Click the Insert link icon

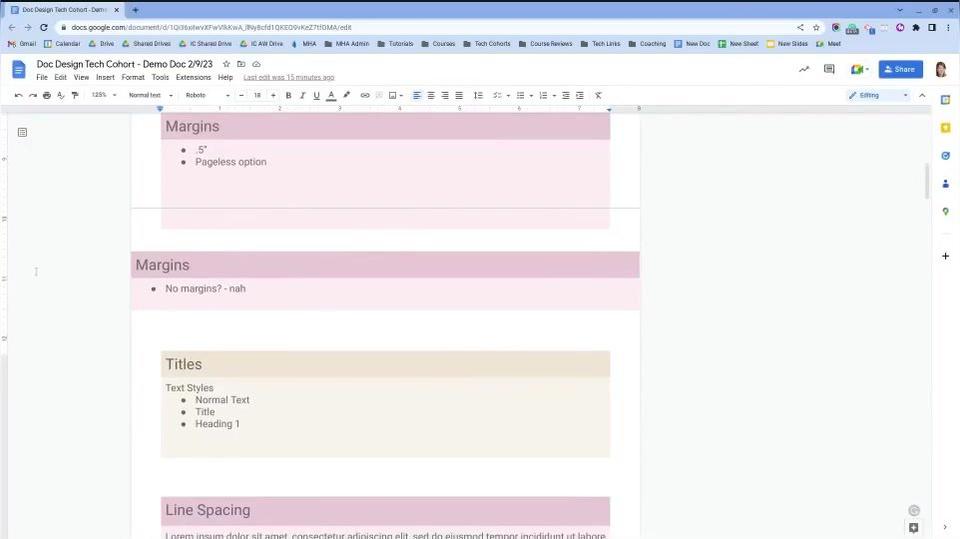click(x=365, y=95)
